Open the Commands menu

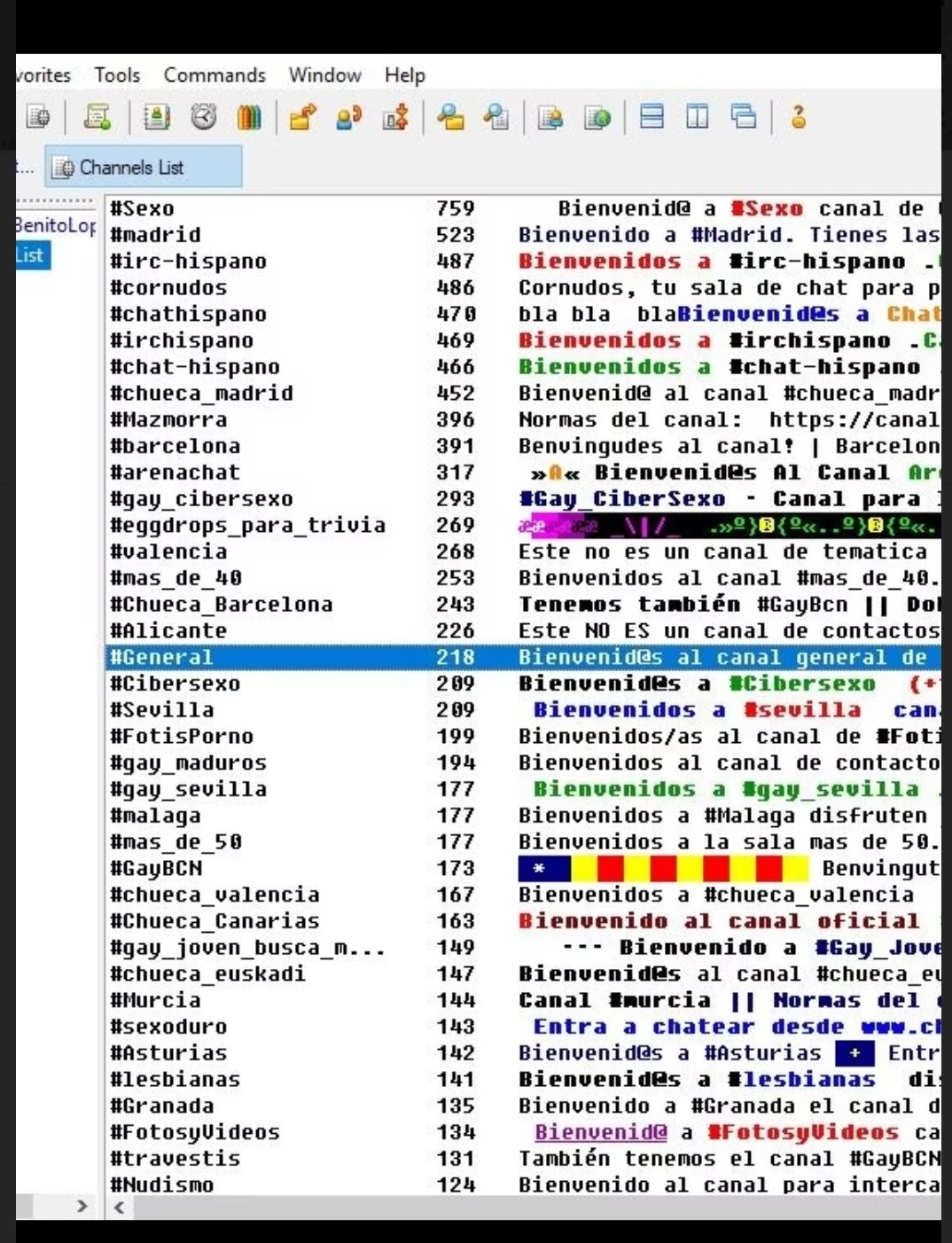[213, 75]
